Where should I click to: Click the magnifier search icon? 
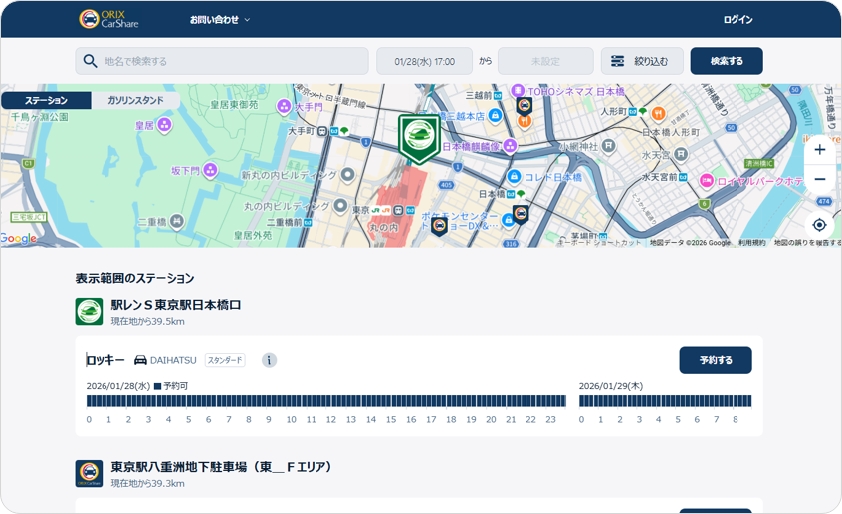point(90,61)
